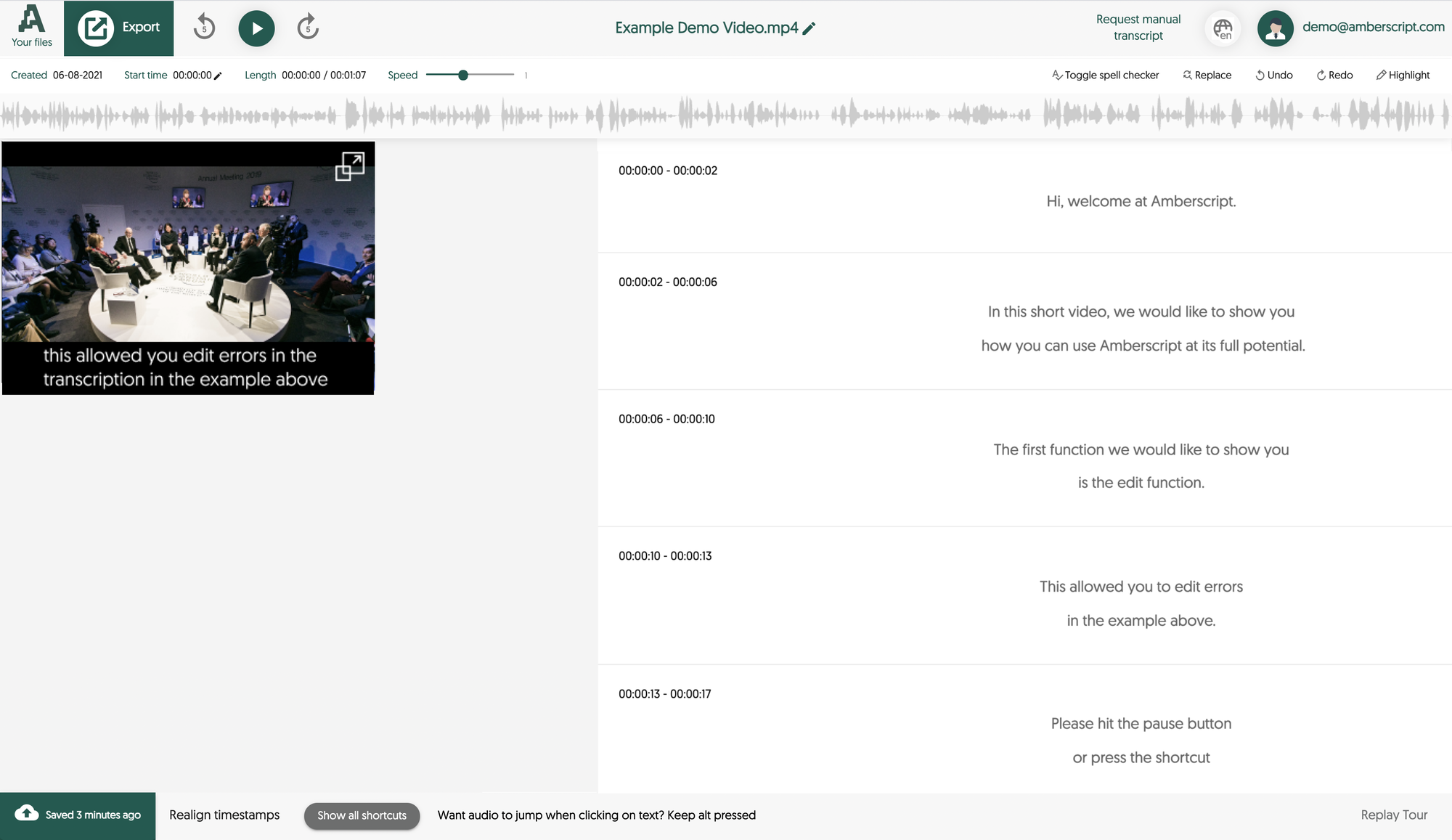
Task: Click the play button to start playback
Action: (257, 27)
